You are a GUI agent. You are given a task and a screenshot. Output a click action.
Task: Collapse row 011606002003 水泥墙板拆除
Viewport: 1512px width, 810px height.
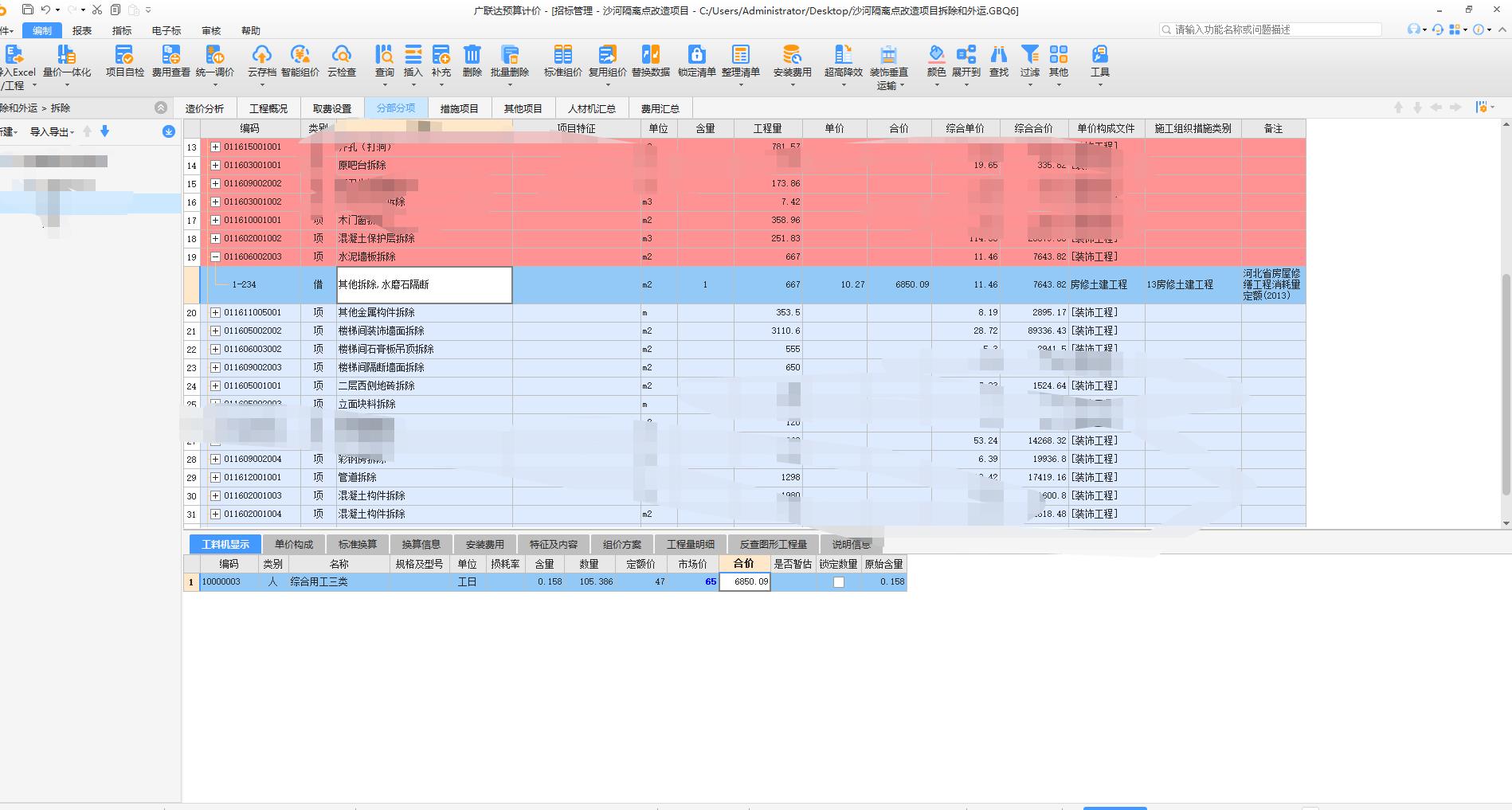click(x=215, y=256)
